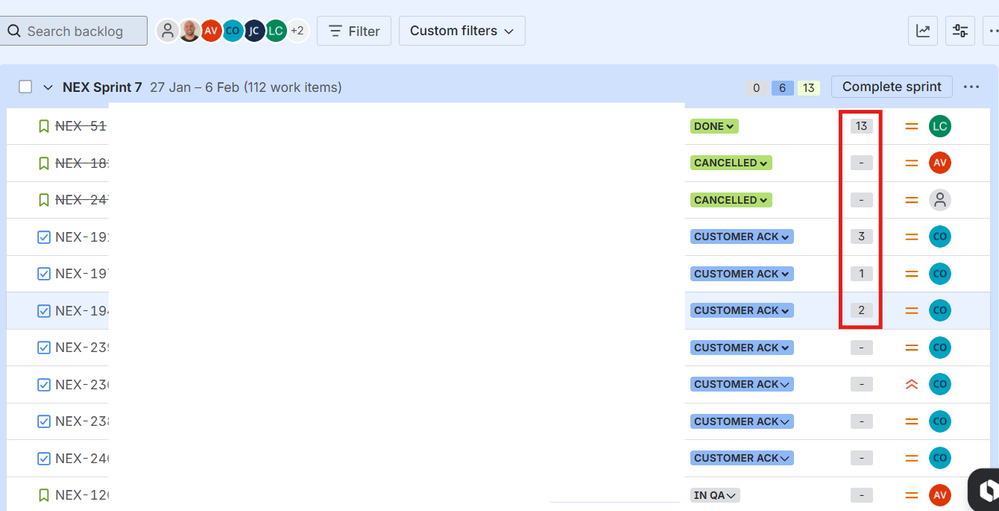Select the NEX Sprint 7 checkbox
Screen dimensions: 999x511
coord(25,87)
